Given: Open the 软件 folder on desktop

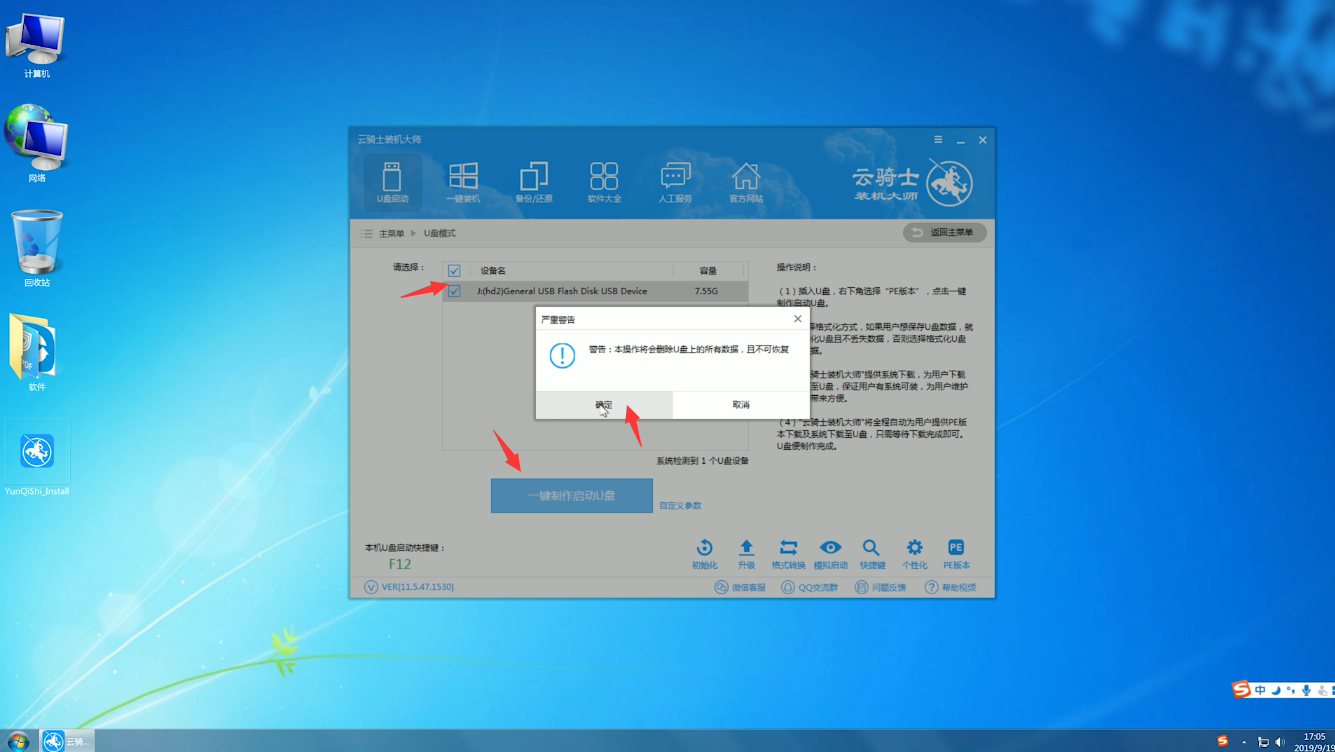Looking at the screenshot, I should [37, 352].
